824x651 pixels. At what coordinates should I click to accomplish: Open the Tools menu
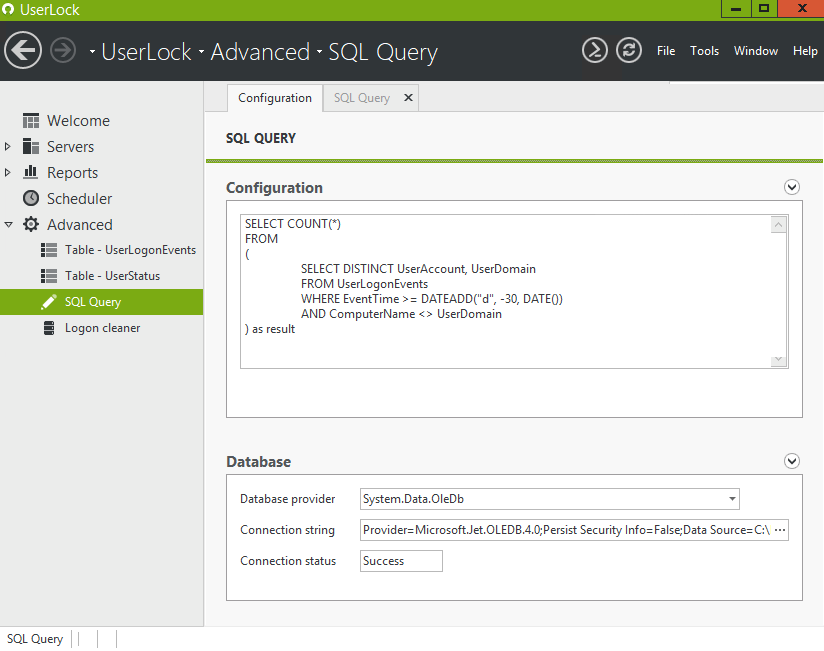704,51
